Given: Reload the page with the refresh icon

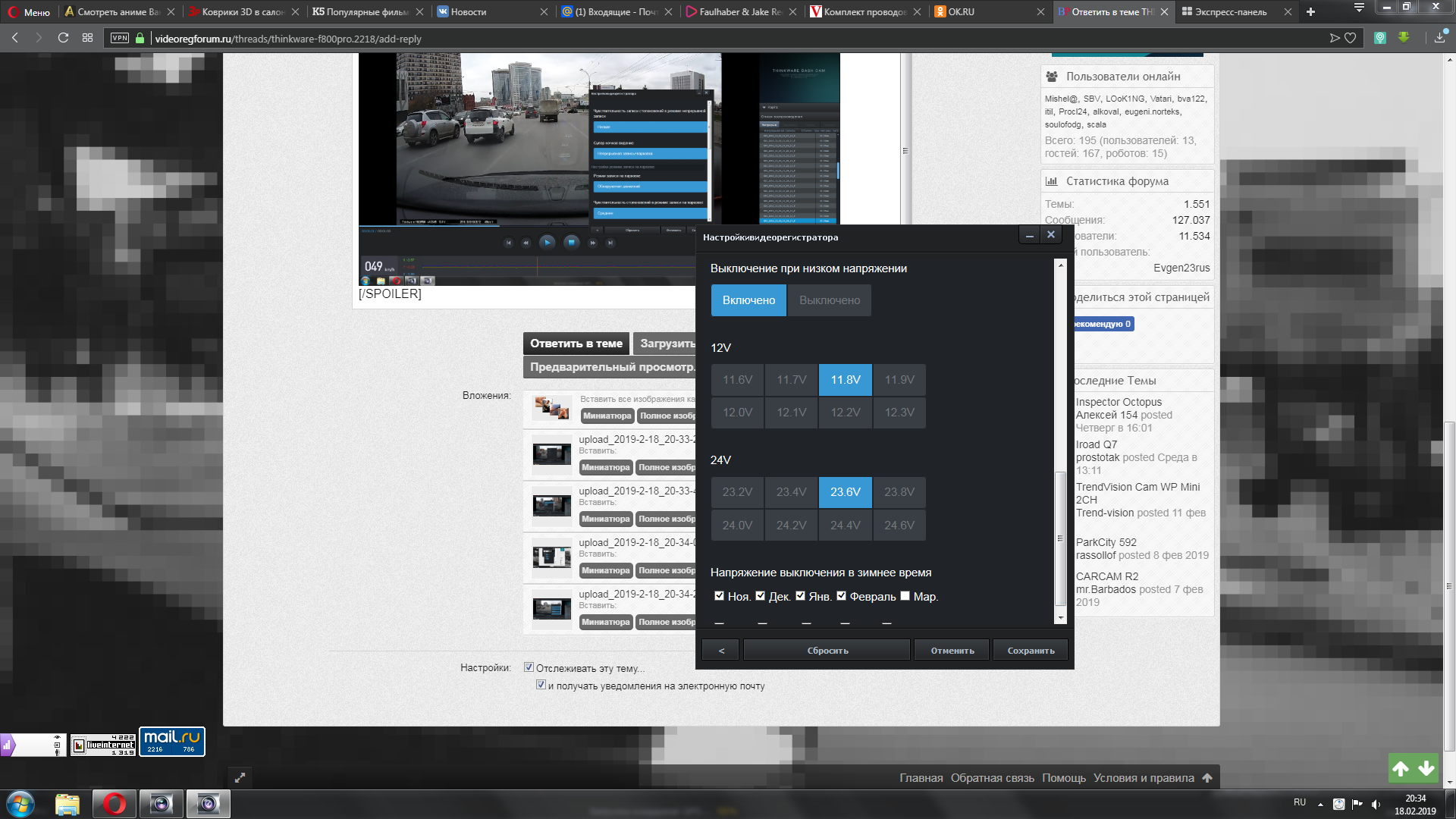Looking at the screenshot, I should point(63,38).
